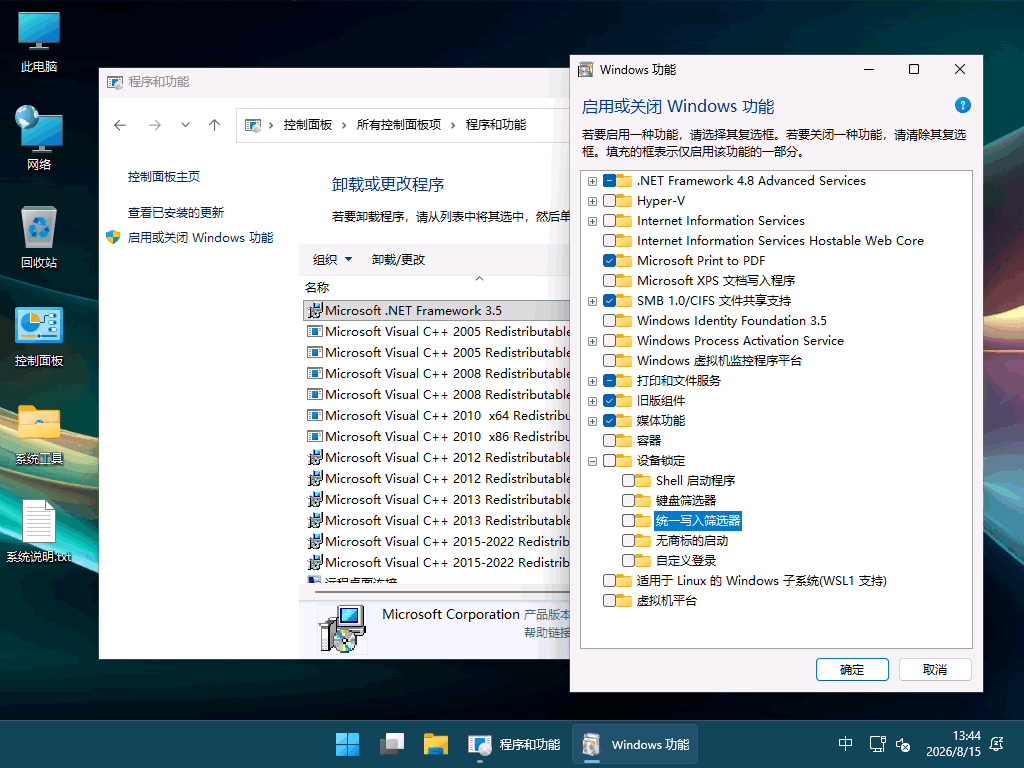The image size is (1024, 768).
Task: Open the 系统工具 folder on desktop
Action: (39, 434)
